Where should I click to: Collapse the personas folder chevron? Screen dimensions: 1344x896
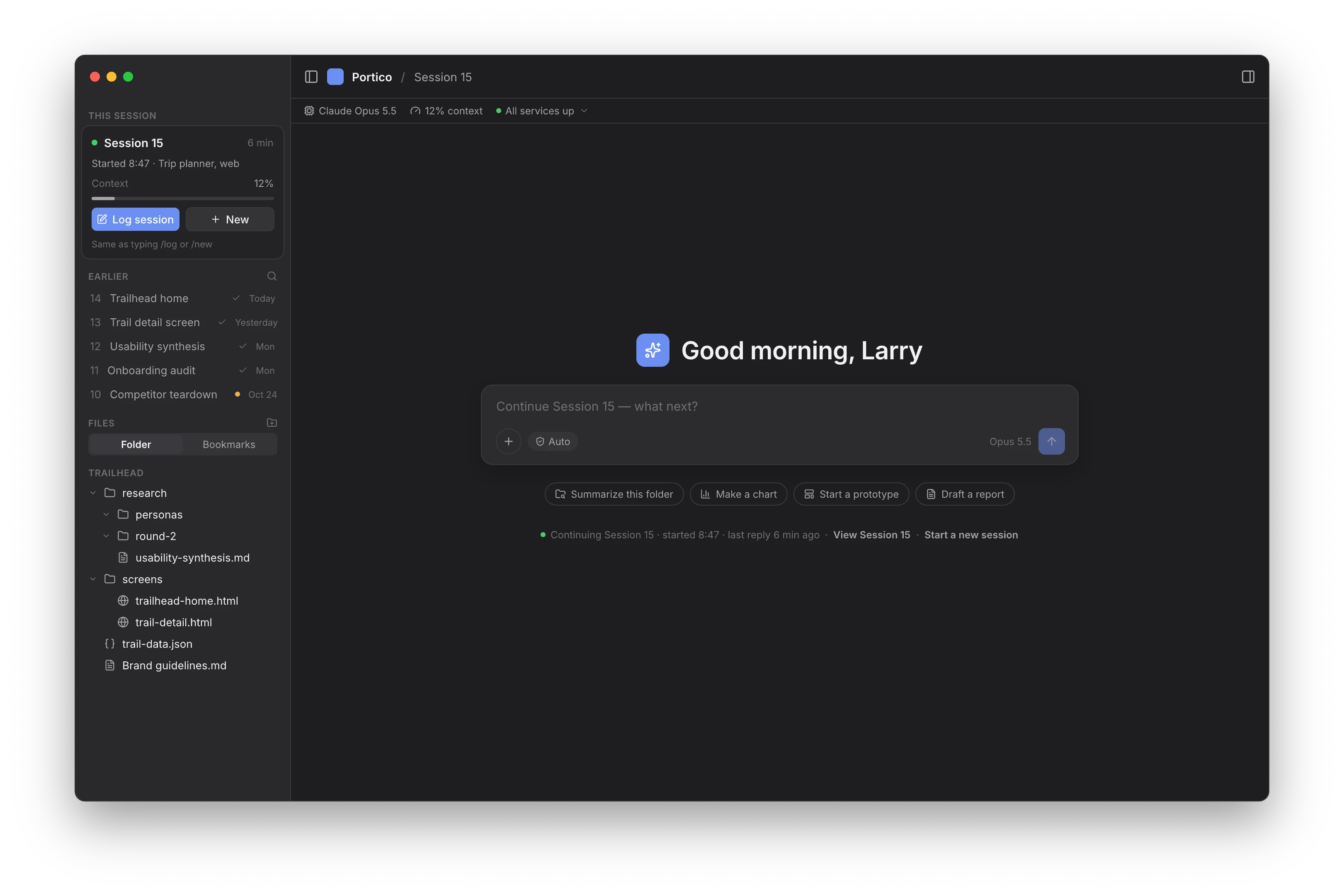(106, 514)
